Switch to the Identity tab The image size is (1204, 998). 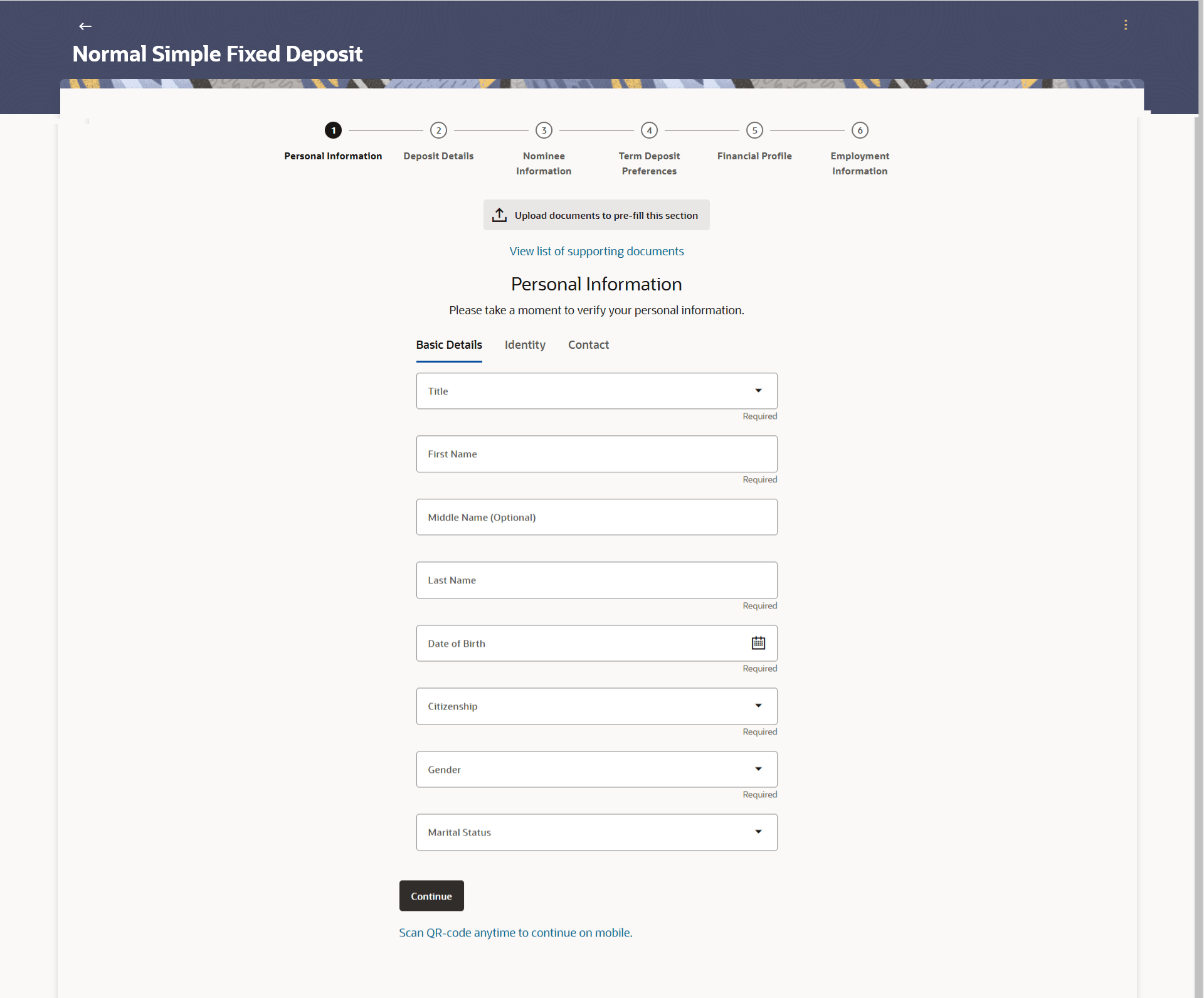click(x=525, y=345)
